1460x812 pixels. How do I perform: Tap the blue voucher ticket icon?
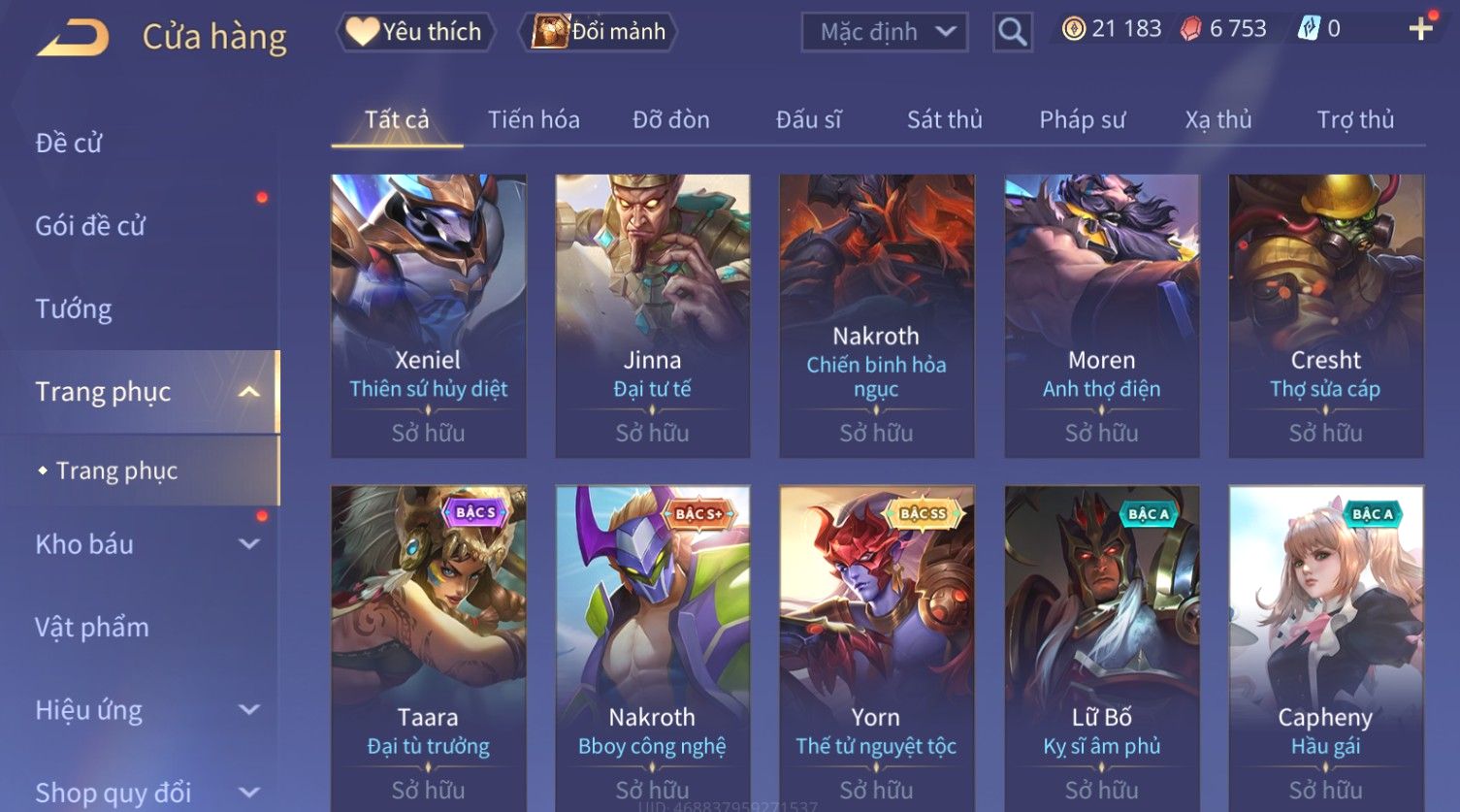1309,29
